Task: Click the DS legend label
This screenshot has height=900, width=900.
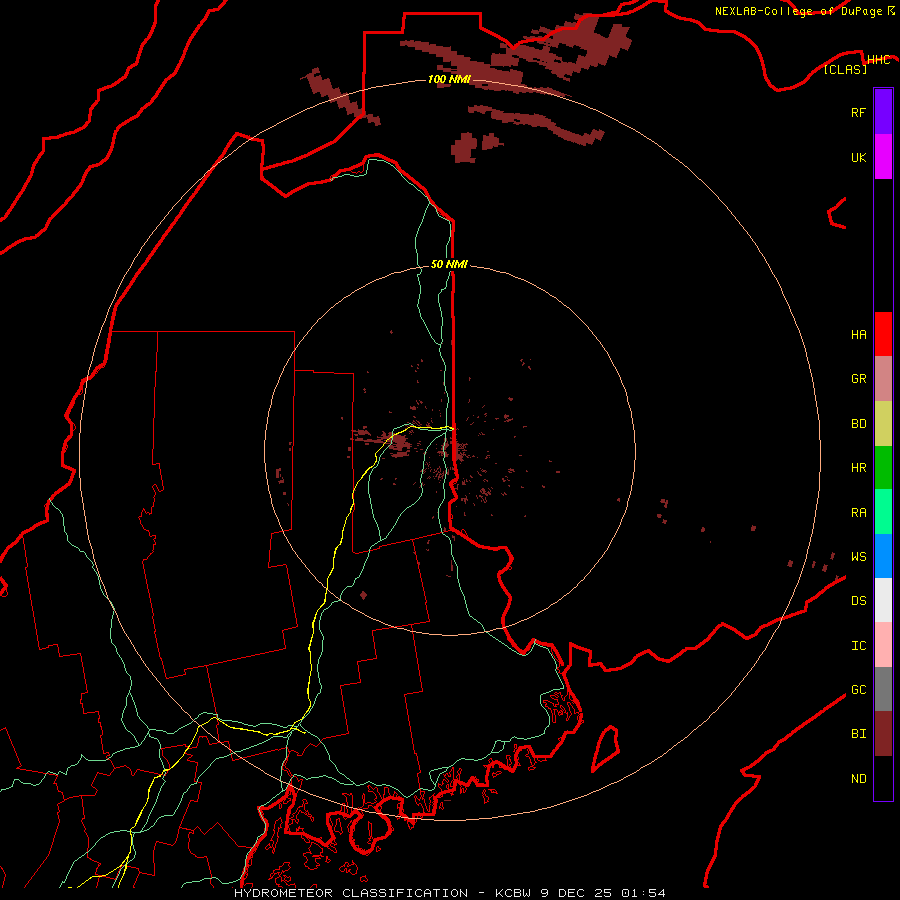Action: pyautogui.click(x=858, y=601)
